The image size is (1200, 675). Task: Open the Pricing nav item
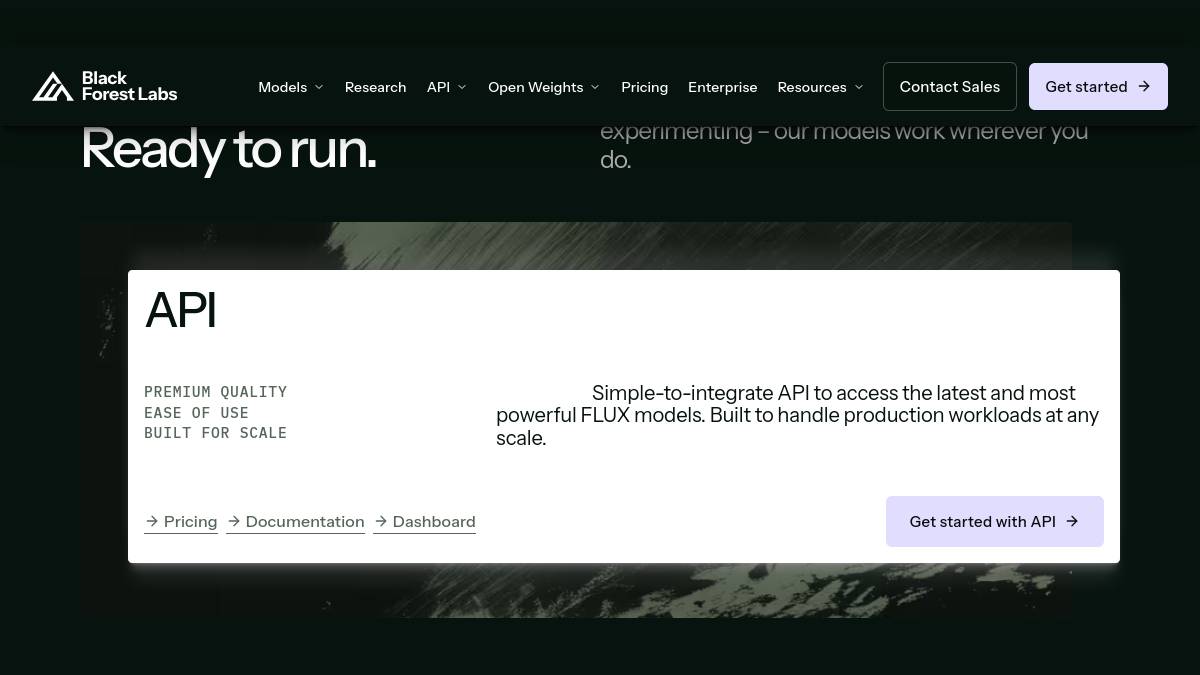(x=644, y=87)
